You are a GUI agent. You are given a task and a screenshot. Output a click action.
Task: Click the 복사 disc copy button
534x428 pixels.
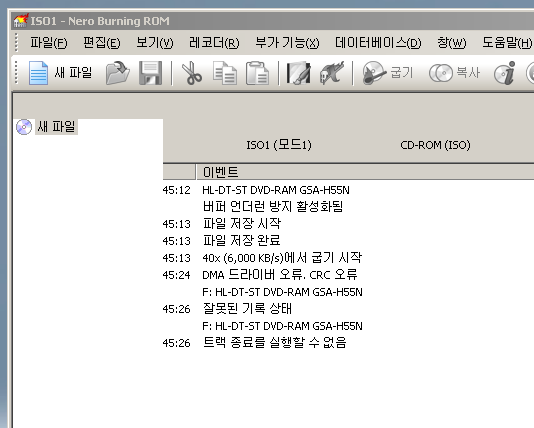click(454, 73)
